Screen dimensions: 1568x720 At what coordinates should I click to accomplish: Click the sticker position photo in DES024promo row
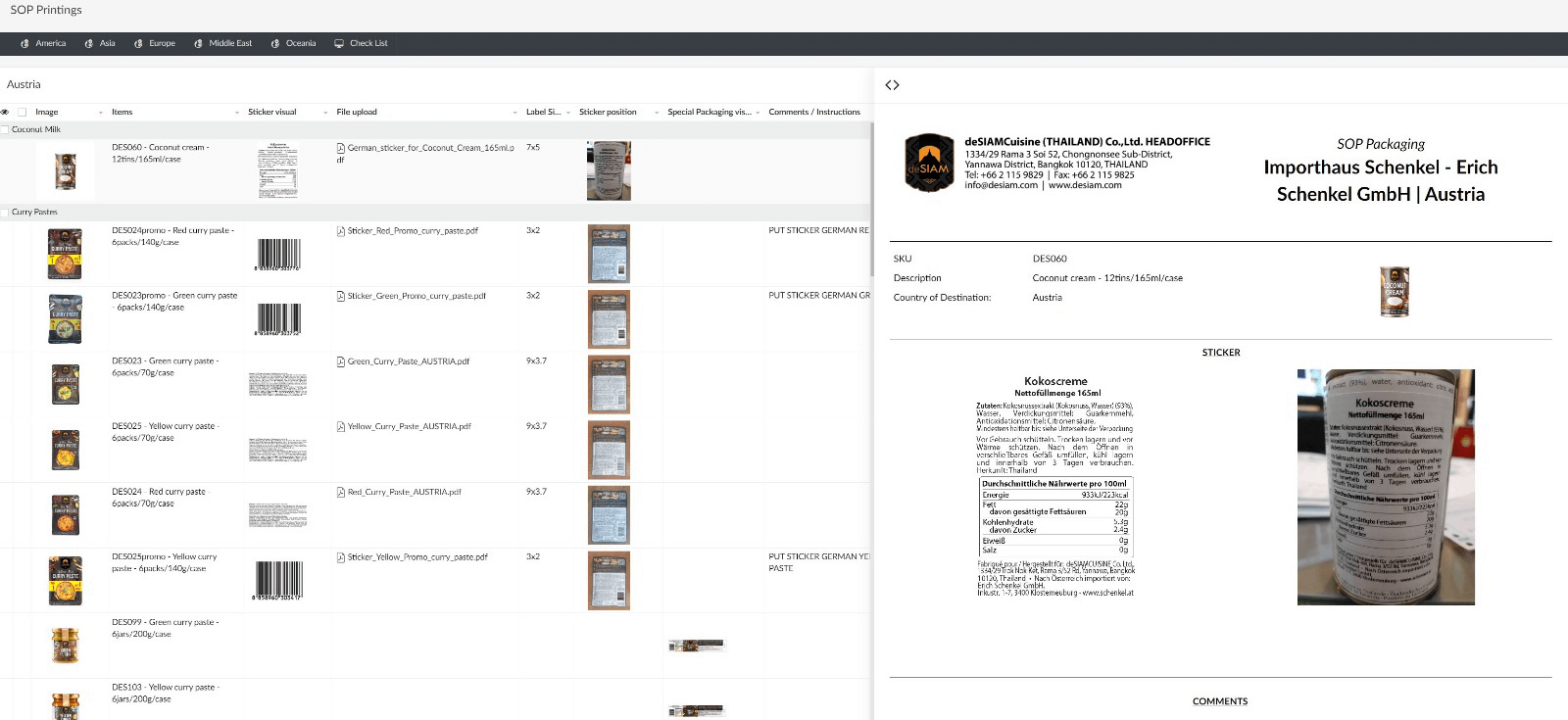(x=609, y=254)
